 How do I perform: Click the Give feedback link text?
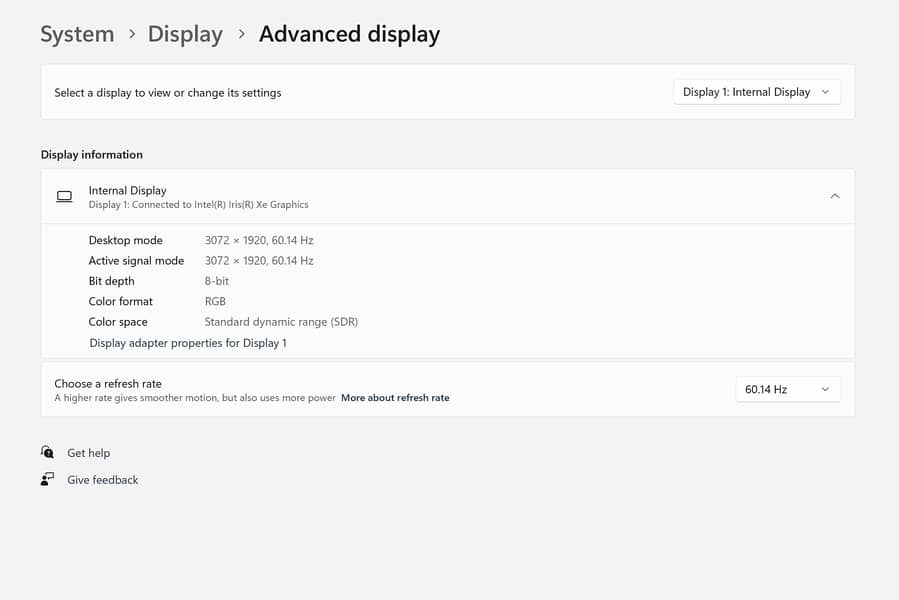coord(102,480)
